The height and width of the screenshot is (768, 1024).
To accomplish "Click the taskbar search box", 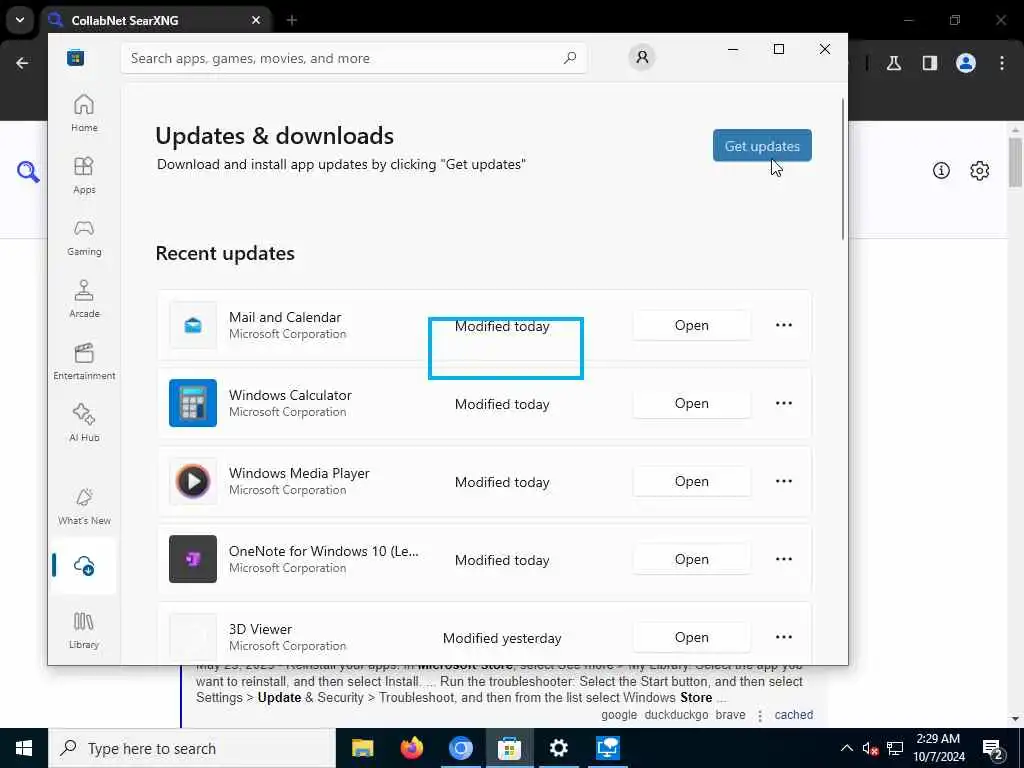I will 191,748.
